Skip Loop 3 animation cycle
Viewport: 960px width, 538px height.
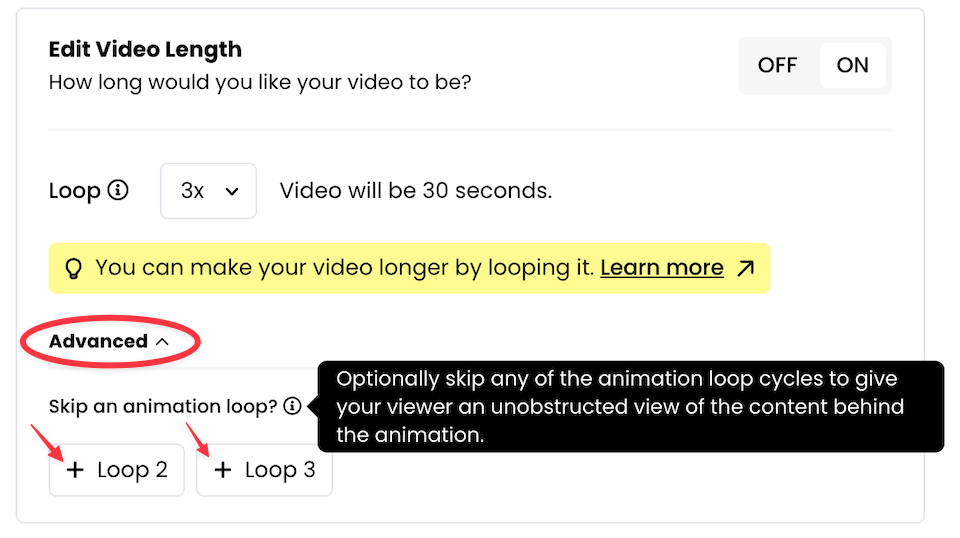coord(264,470)
